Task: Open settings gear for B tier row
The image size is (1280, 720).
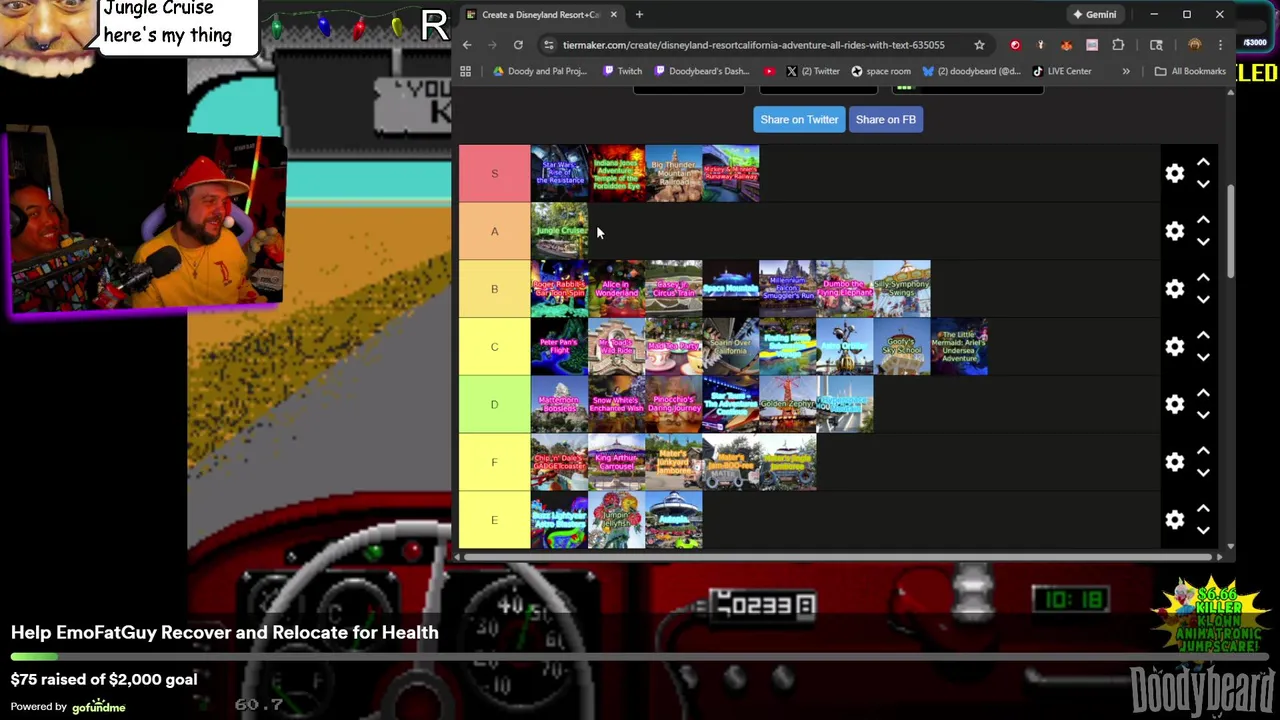Action: [x=1175, y=289]
